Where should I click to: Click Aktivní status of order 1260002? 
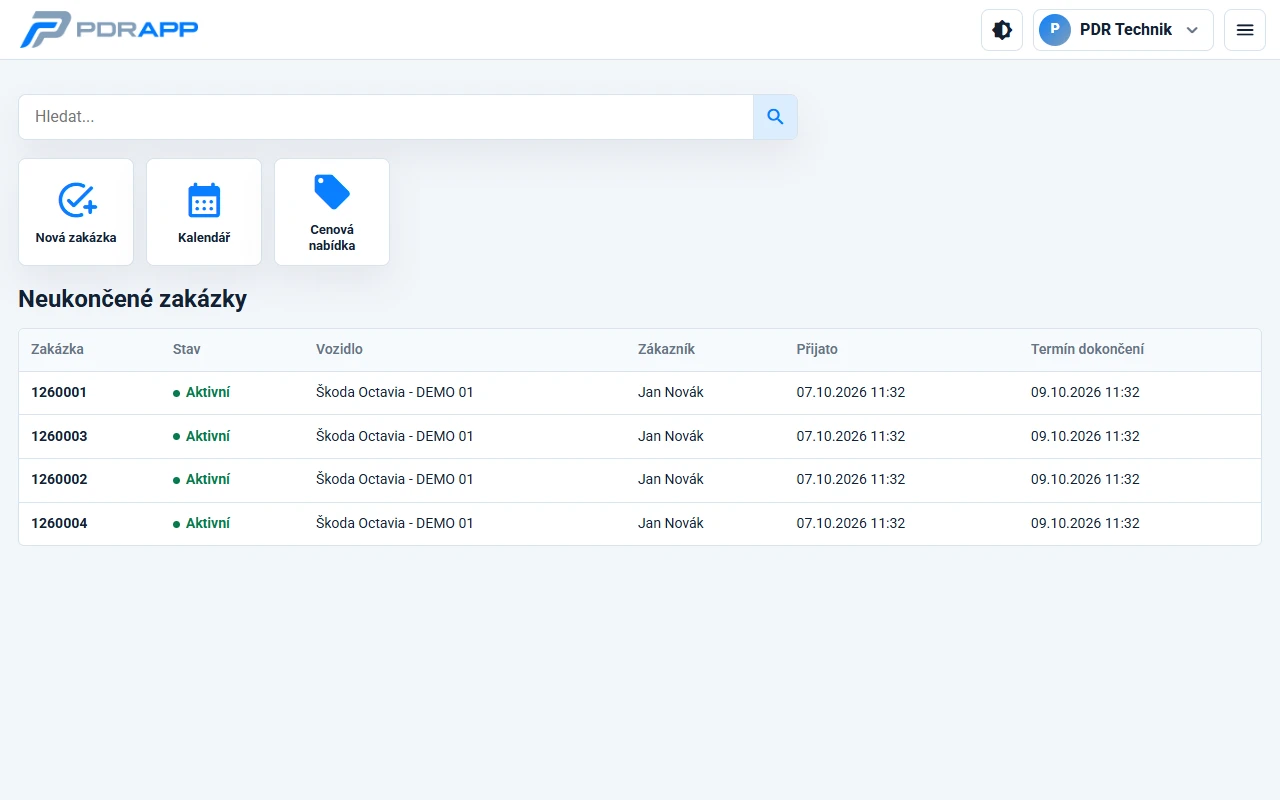[202, 480]
